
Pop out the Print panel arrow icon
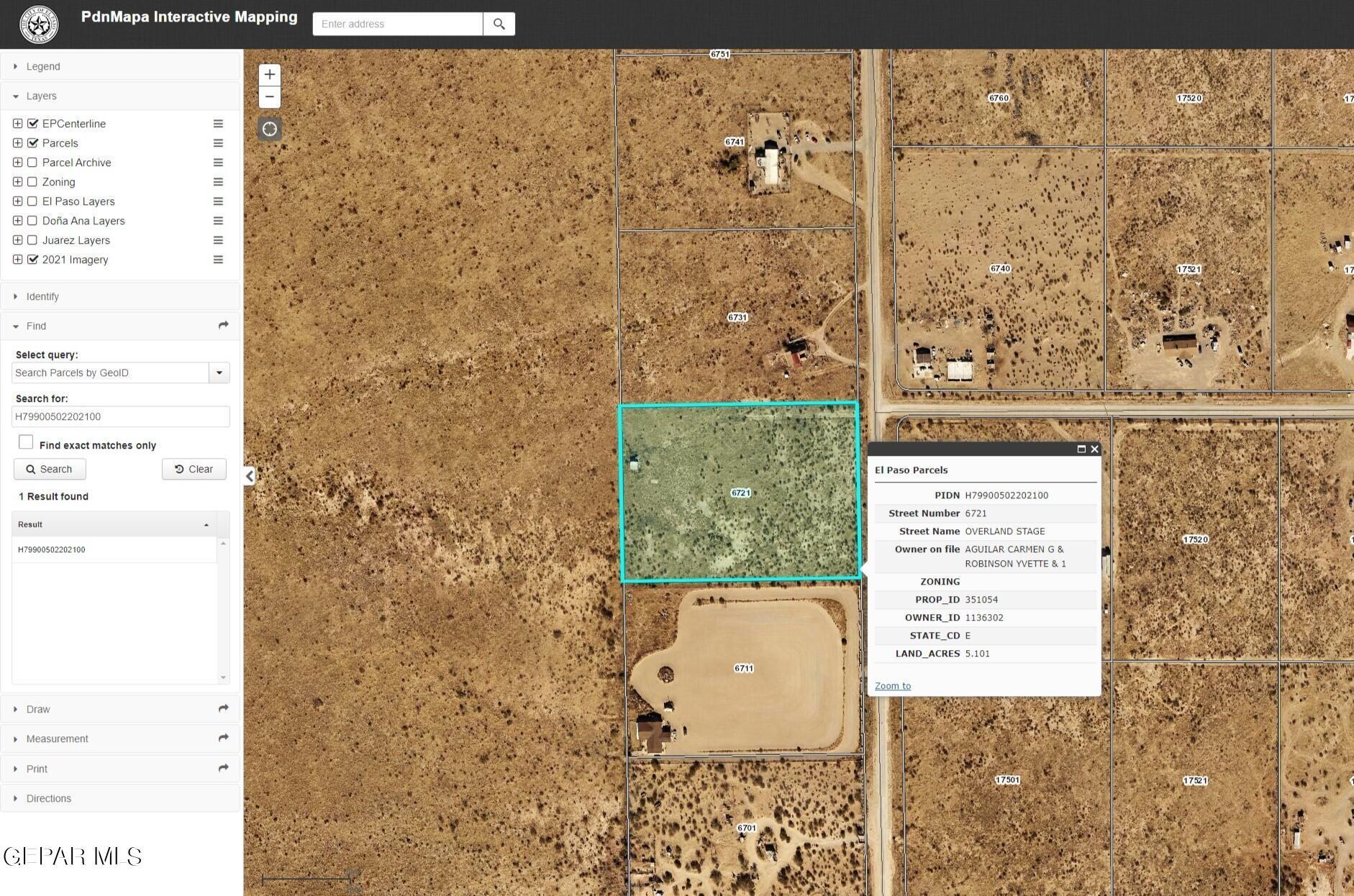(223, 769)
